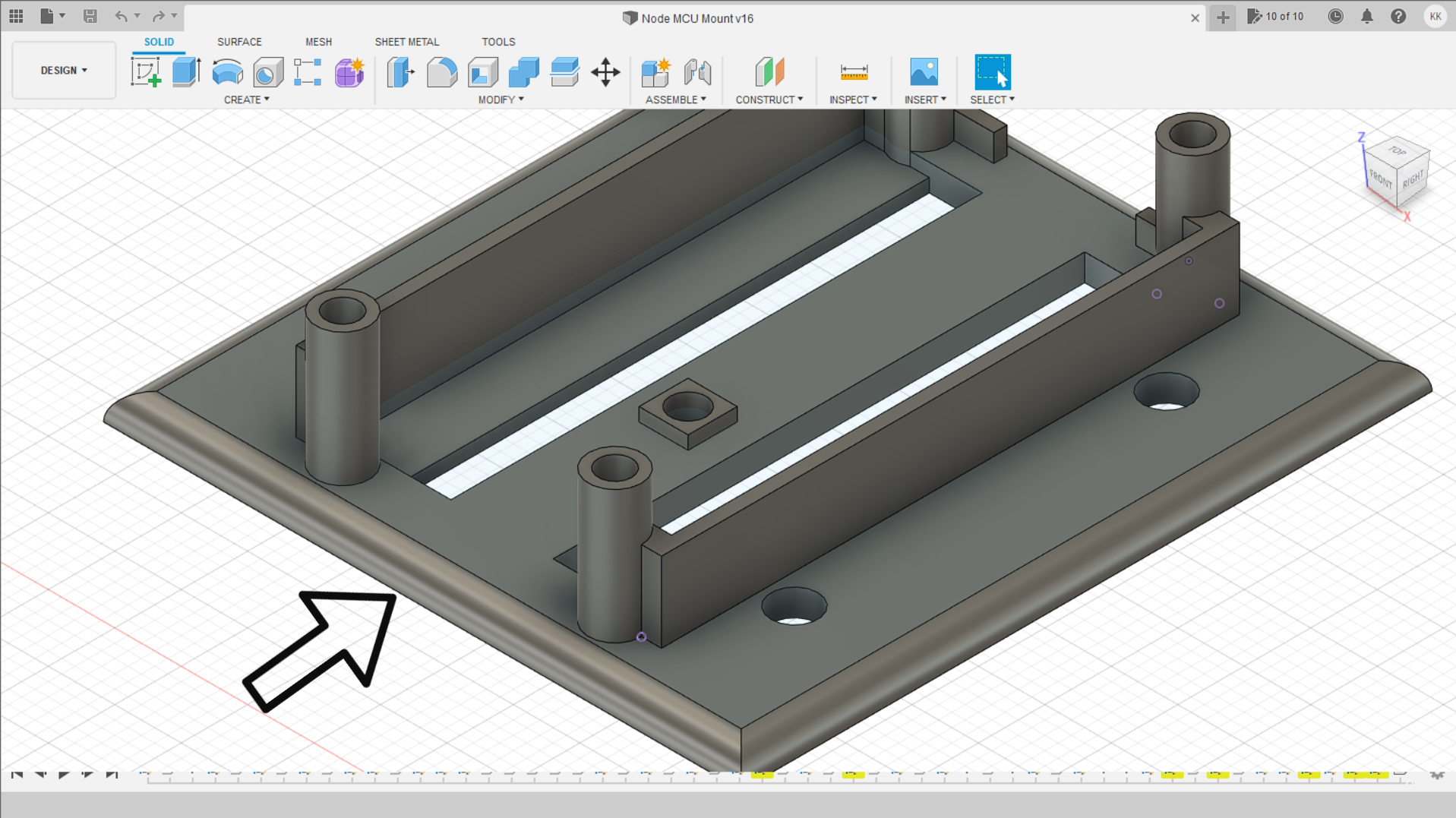Click the Move/Copy tool
This screenshot has width=1456, height=818.
(605, 72)
